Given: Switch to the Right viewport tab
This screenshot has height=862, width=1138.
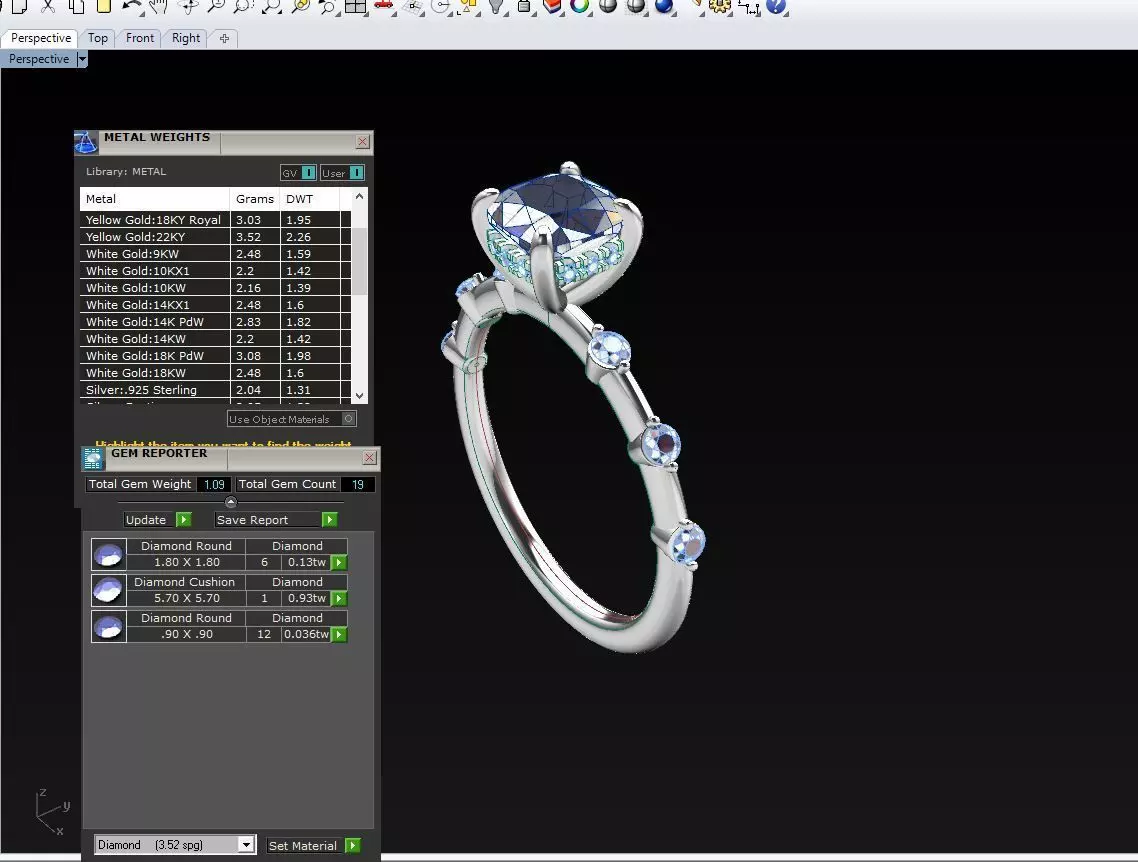Looking at the screenshot, I should point(186,38).
